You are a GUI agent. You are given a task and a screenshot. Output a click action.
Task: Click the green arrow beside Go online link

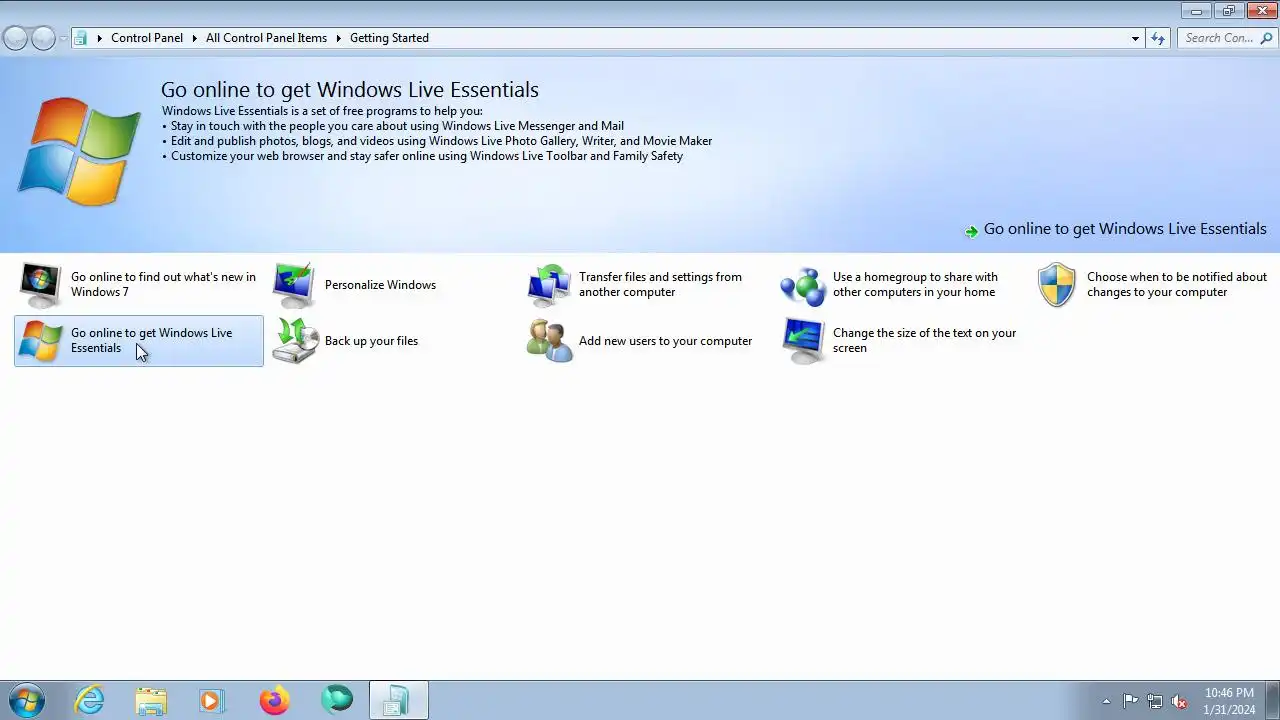click(971, 231)
